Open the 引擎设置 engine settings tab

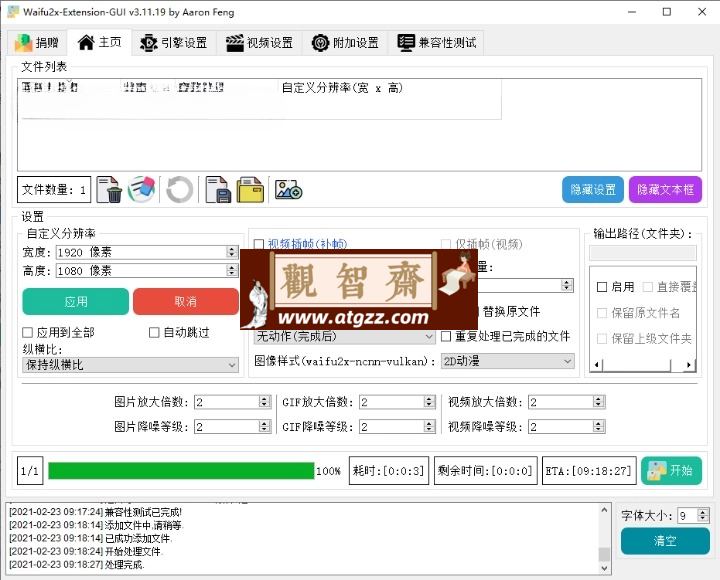(x=174, y=43)
